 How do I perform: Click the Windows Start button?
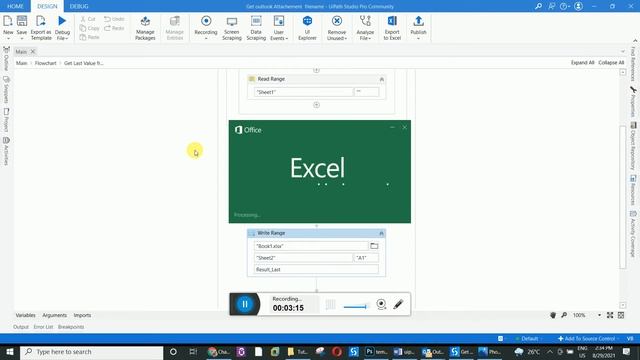10,352
